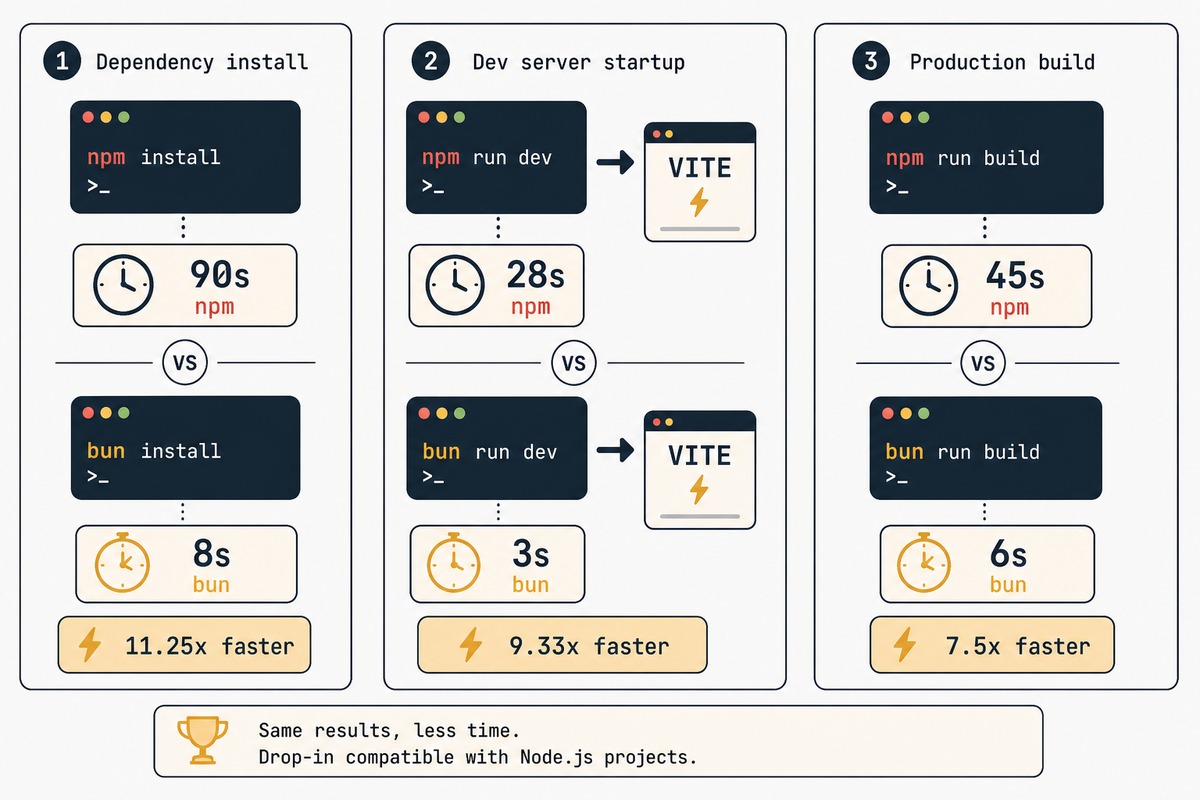Click the clock icon beside 28s npm
This screenshot has width=1200, height=800.
pyautogui.click(x=455, y=286)
